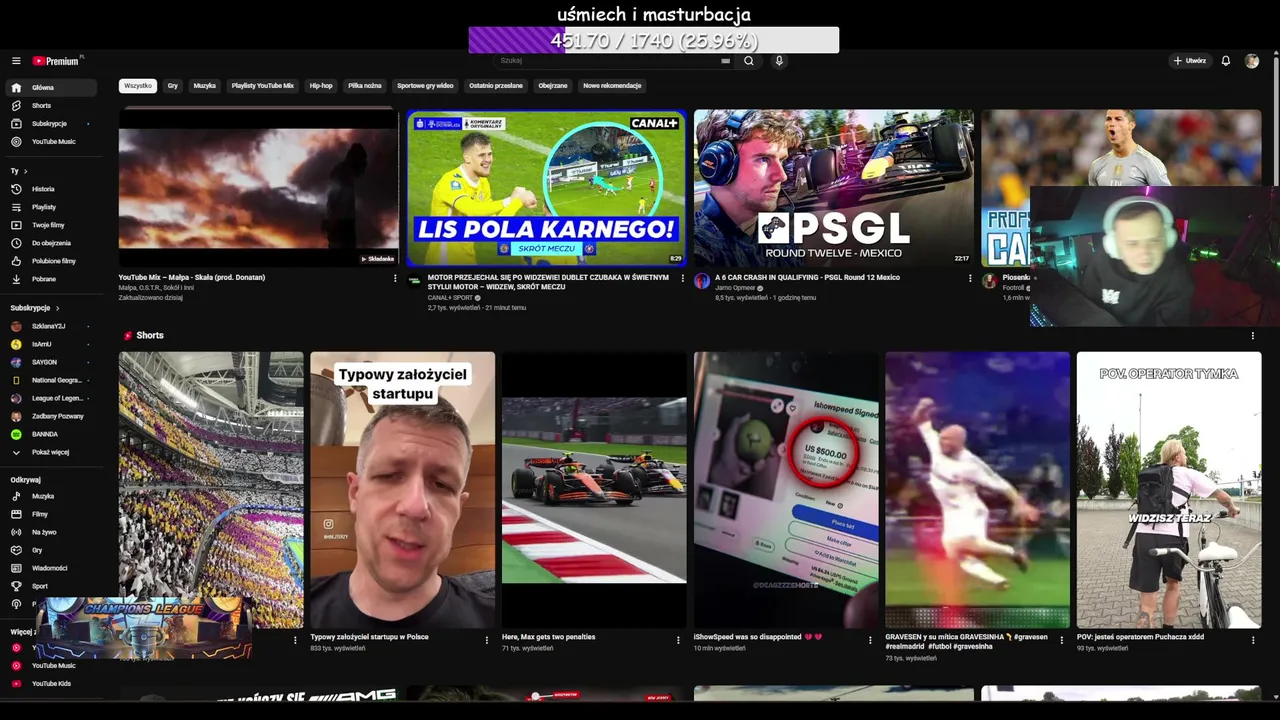The image size is (1280, 720).
Task: Select the Muzyka filter chip
Action: pos(205,86)
